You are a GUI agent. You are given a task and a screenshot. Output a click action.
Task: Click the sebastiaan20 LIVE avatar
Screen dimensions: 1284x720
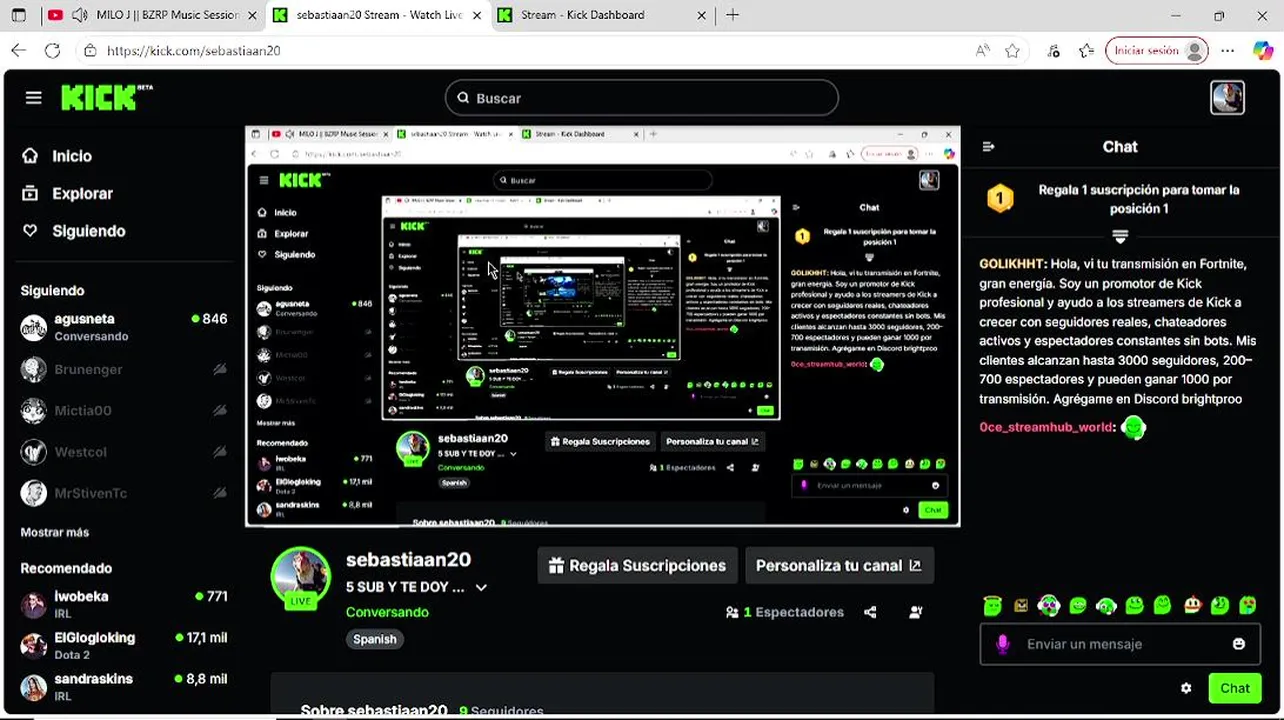tap(300, 578)
